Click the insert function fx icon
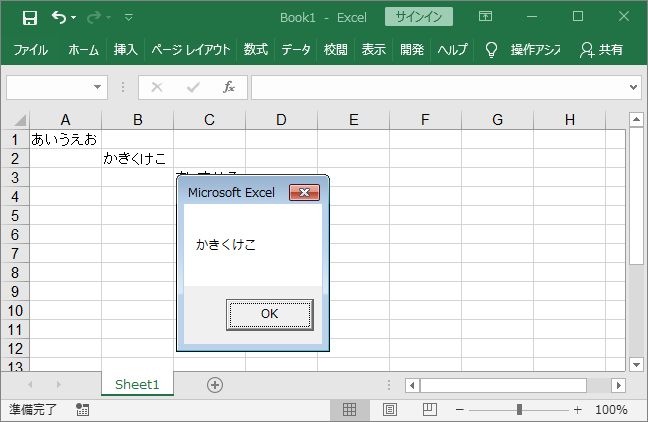This screenshot has height=422, width=648. [x=228, y=87]
